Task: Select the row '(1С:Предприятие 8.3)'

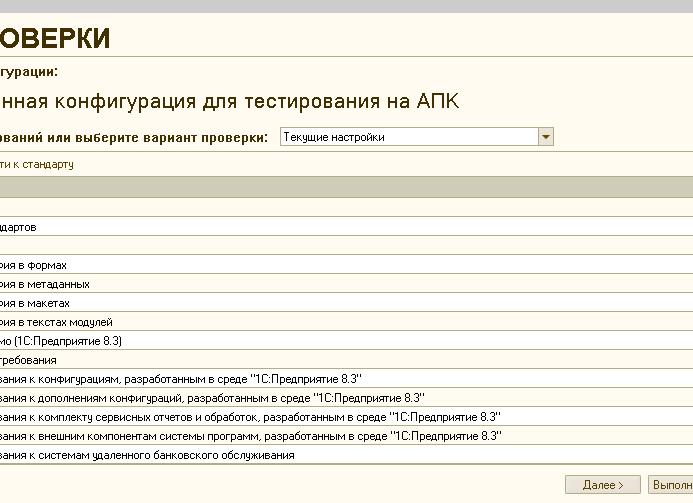Action: pyautogui.click(x=346, y=340)
